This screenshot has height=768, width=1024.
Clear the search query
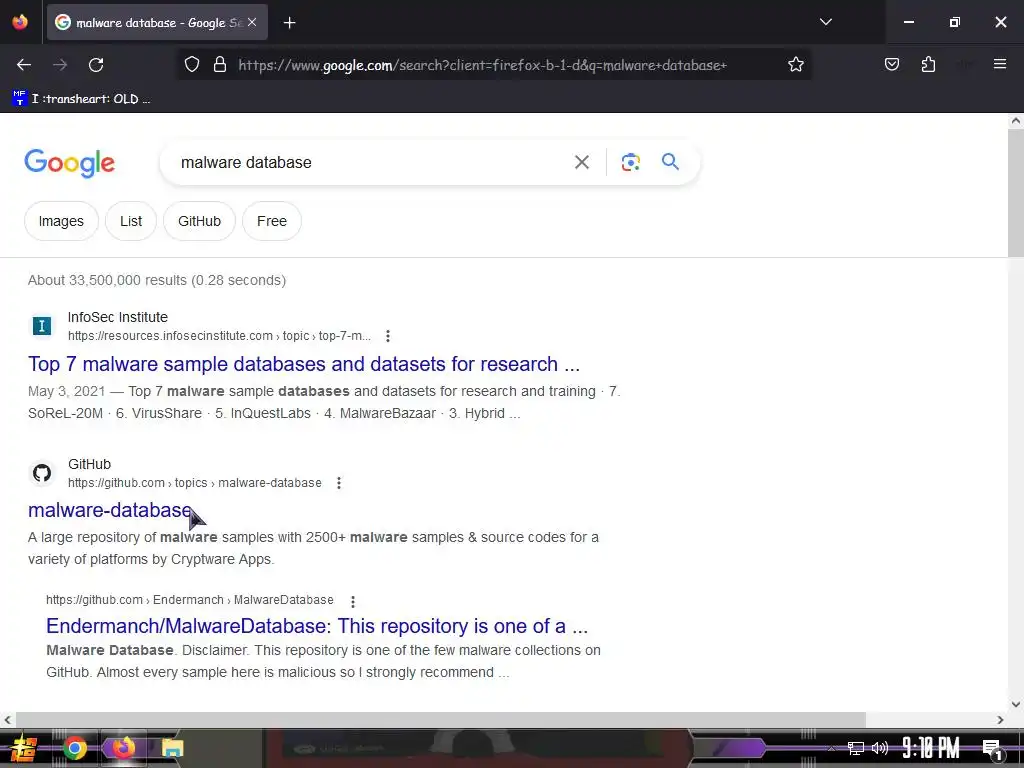click(x=581, y=162)
